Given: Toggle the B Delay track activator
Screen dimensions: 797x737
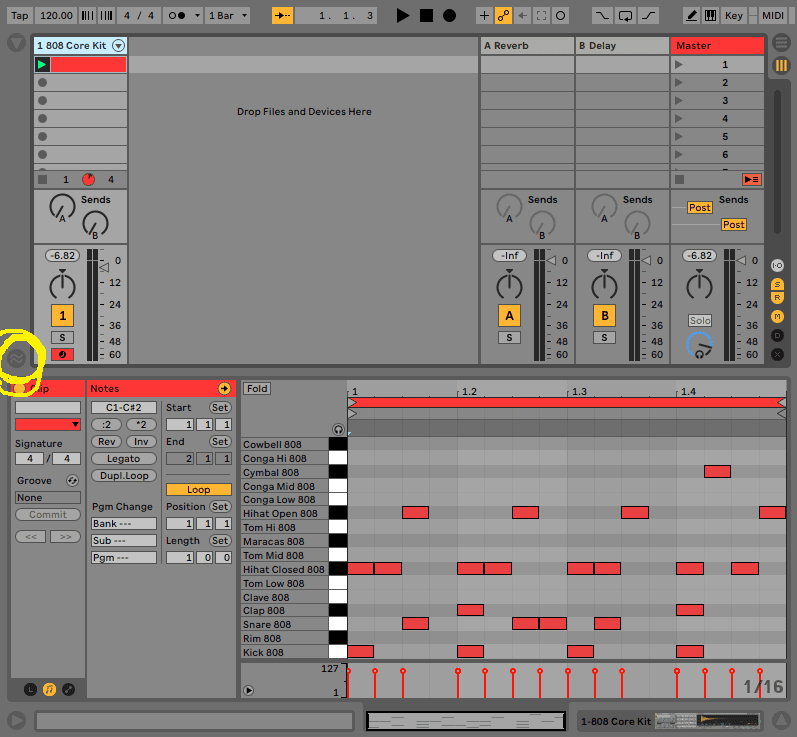Looking at the screenshot, I should [x=604, y=316].
